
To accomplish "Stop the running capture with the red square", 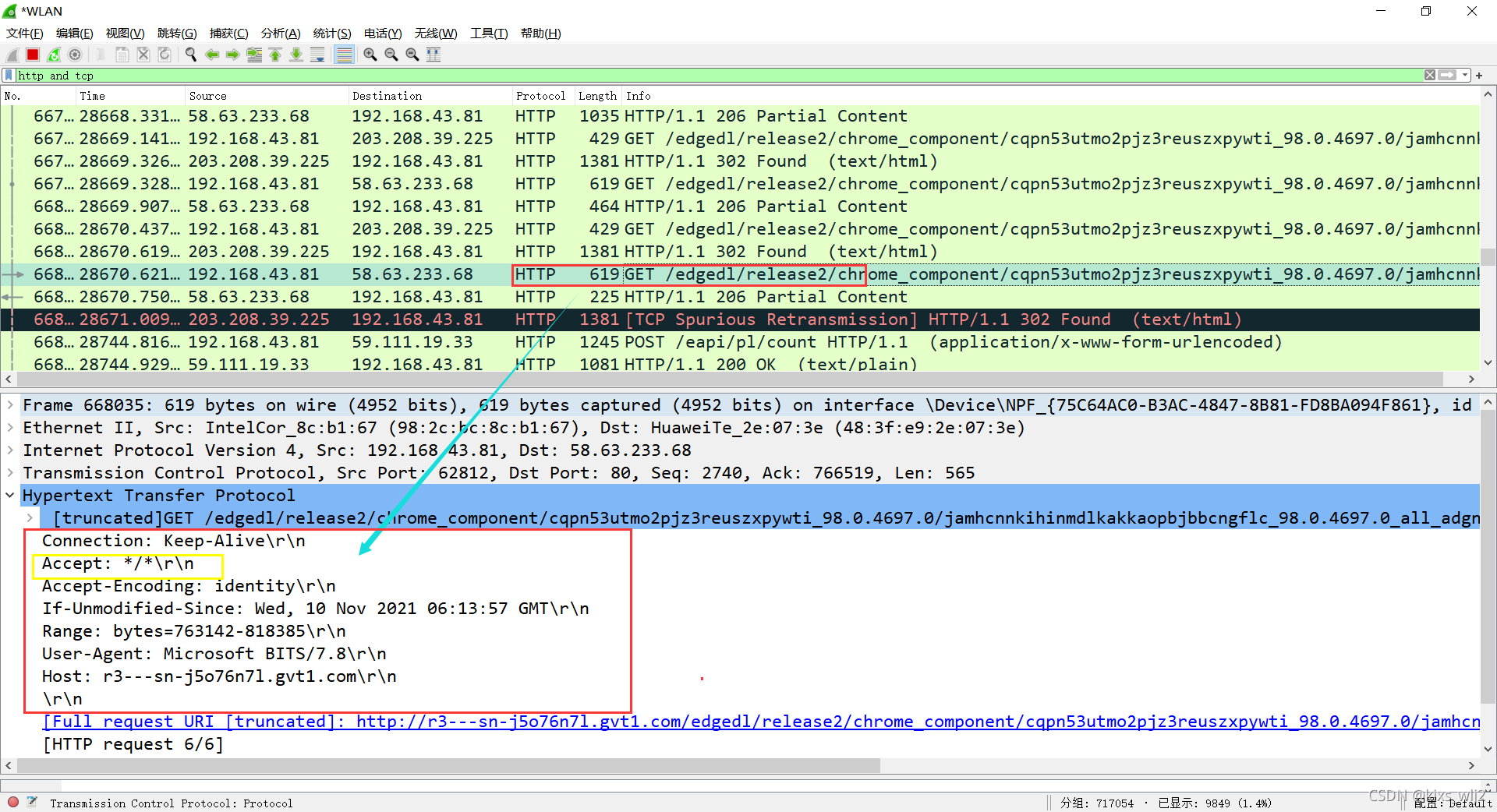I will [x=33, y=55].
